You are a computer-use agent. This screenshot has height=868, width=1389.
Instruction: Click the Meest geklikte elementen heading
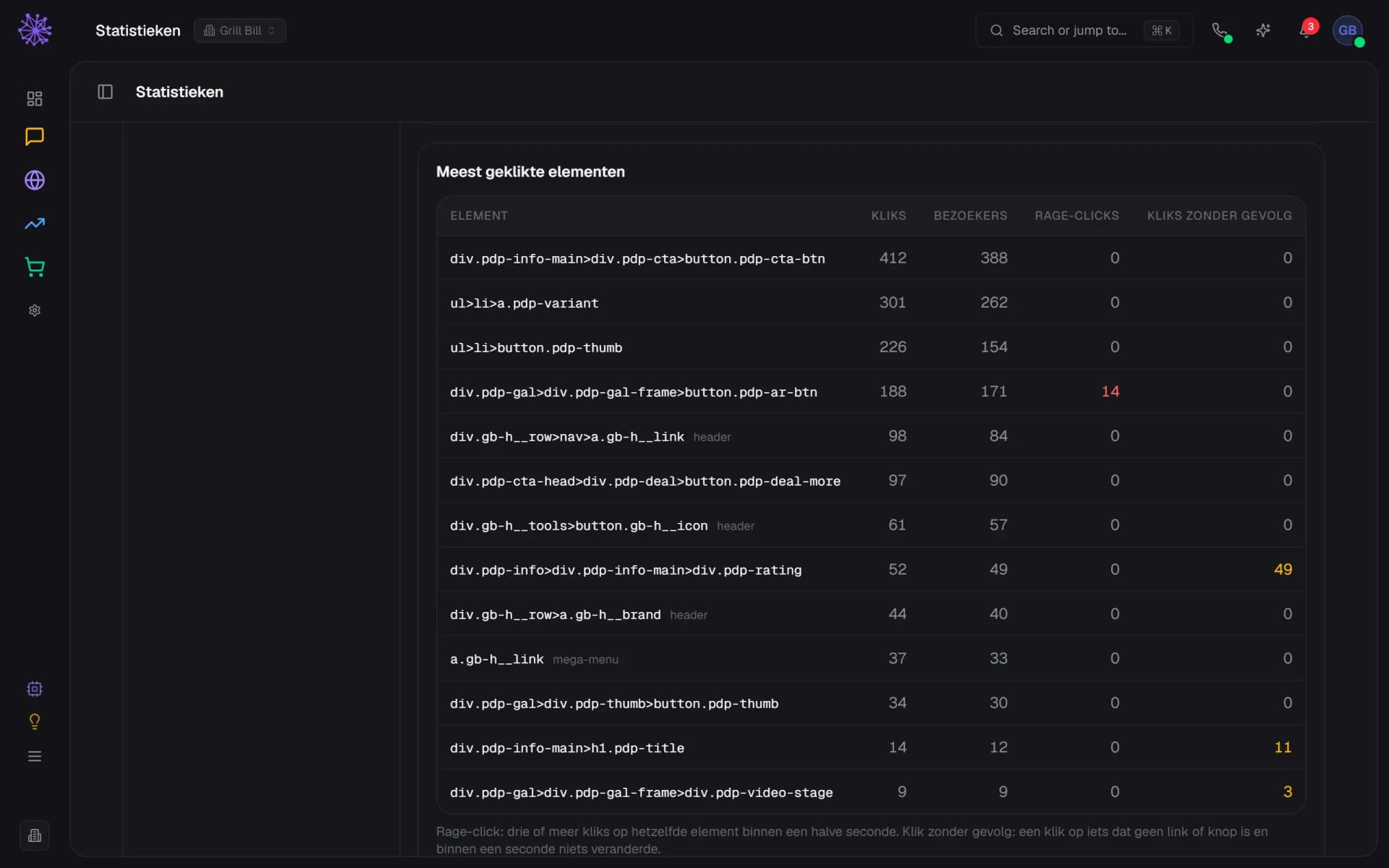click(530, 171)
